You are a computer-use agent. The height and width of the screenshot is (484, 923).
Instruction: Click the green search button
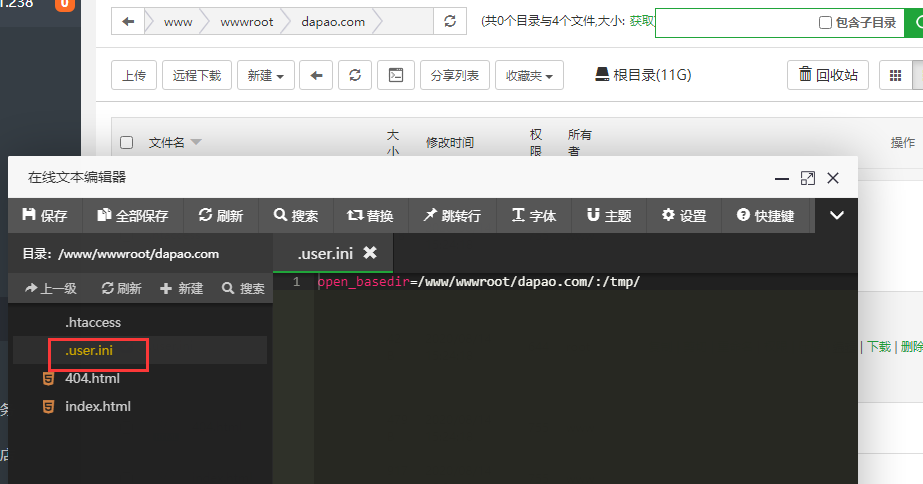click(914, 22)
